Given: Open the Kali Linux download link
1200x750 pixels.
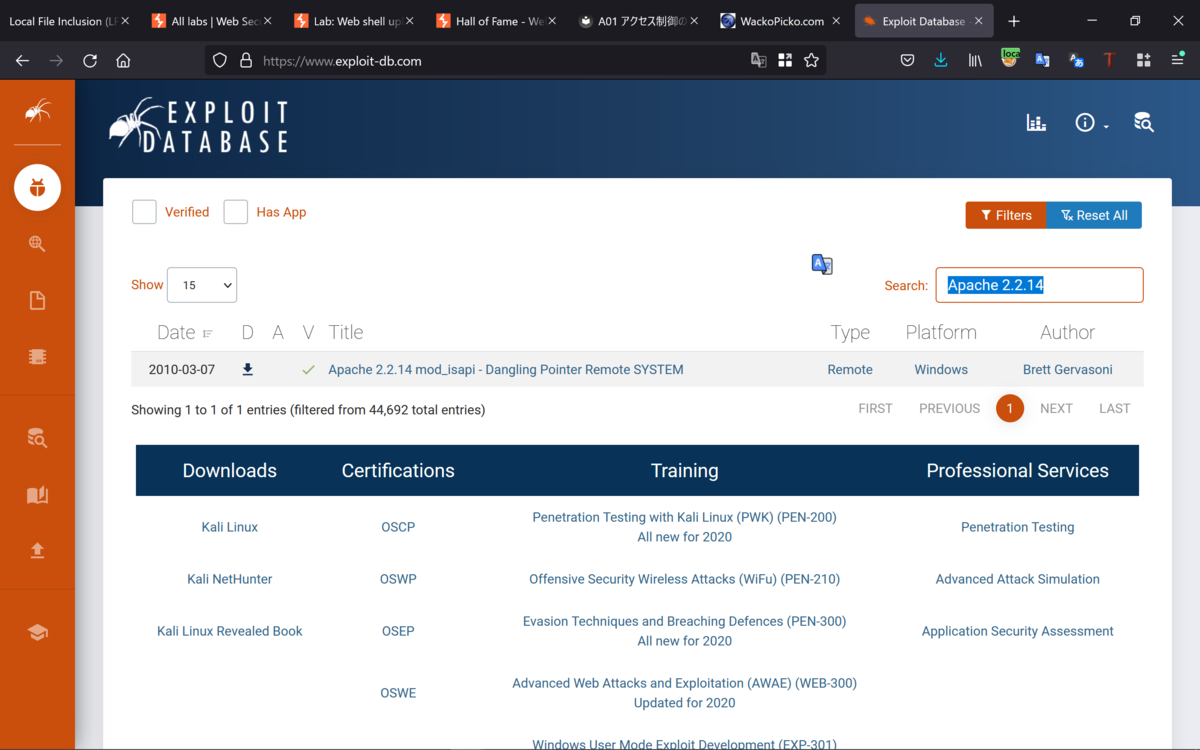Looking at the screenshot, I should [x=230, y=527].
